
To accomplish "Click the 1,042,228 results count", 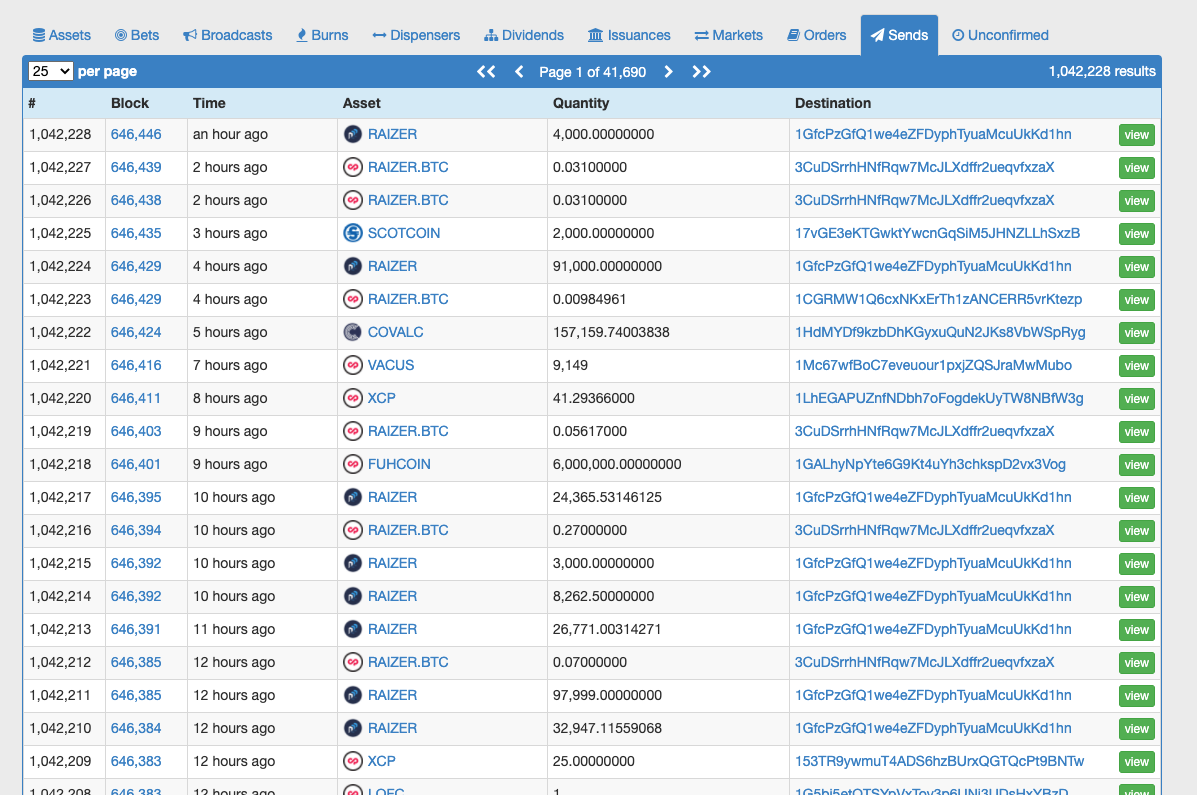I will pos(1102,71).
